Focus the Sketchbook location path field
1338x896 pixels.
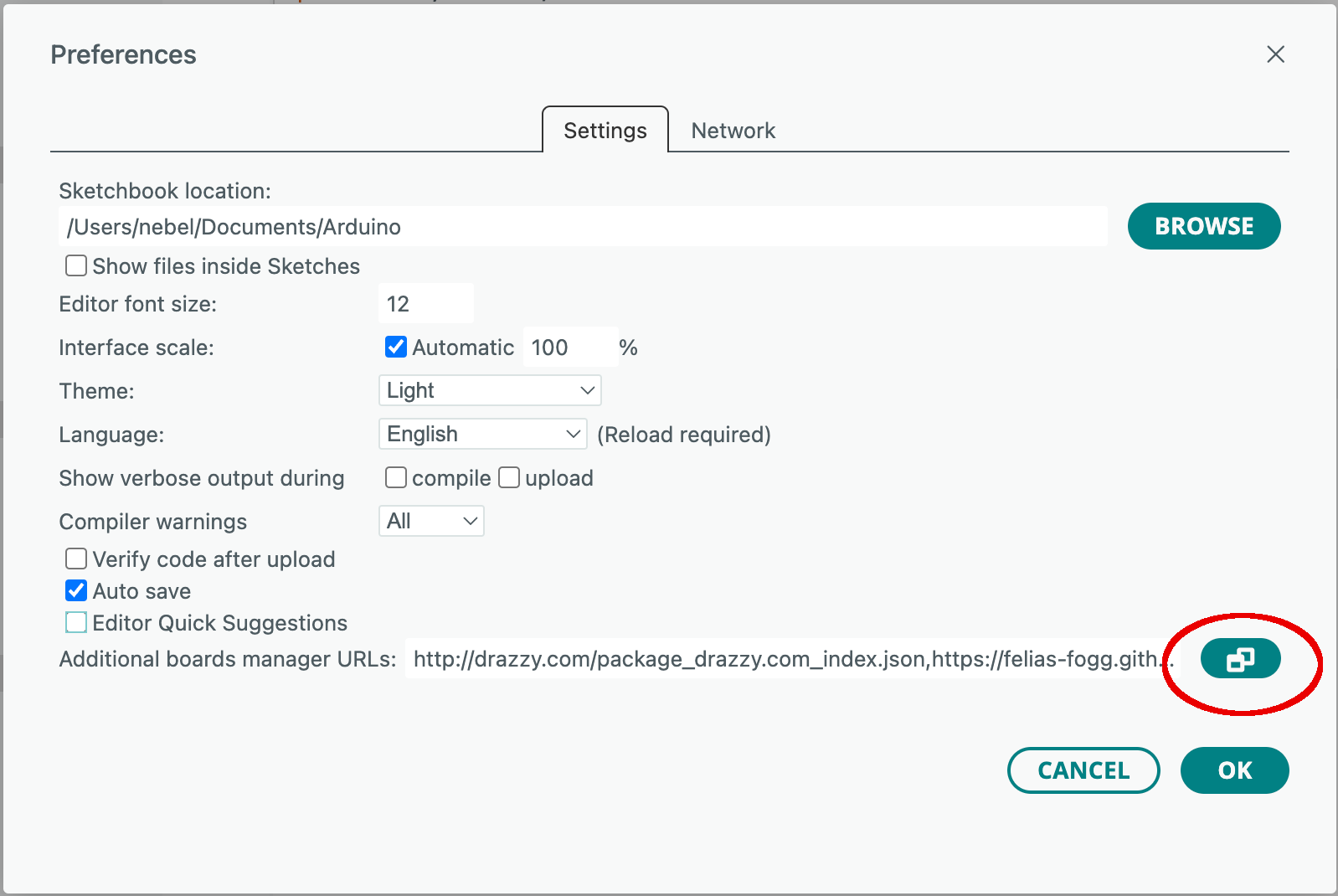[583, 227]
